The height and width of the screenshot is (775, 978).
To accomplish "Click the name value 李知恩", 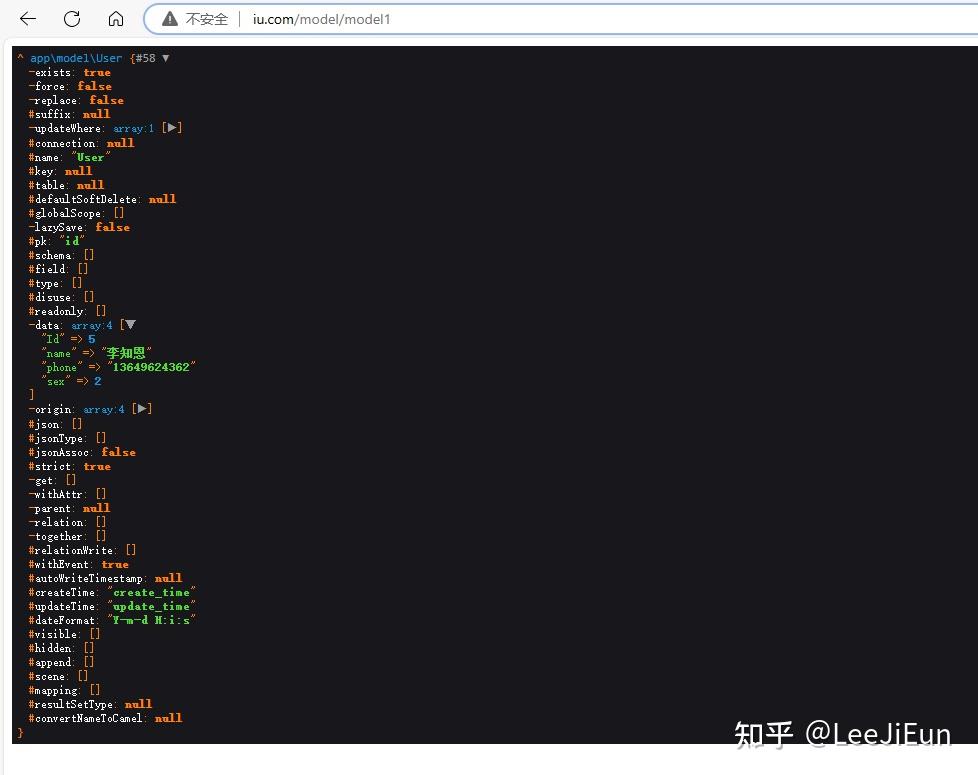I will (127, 353).
